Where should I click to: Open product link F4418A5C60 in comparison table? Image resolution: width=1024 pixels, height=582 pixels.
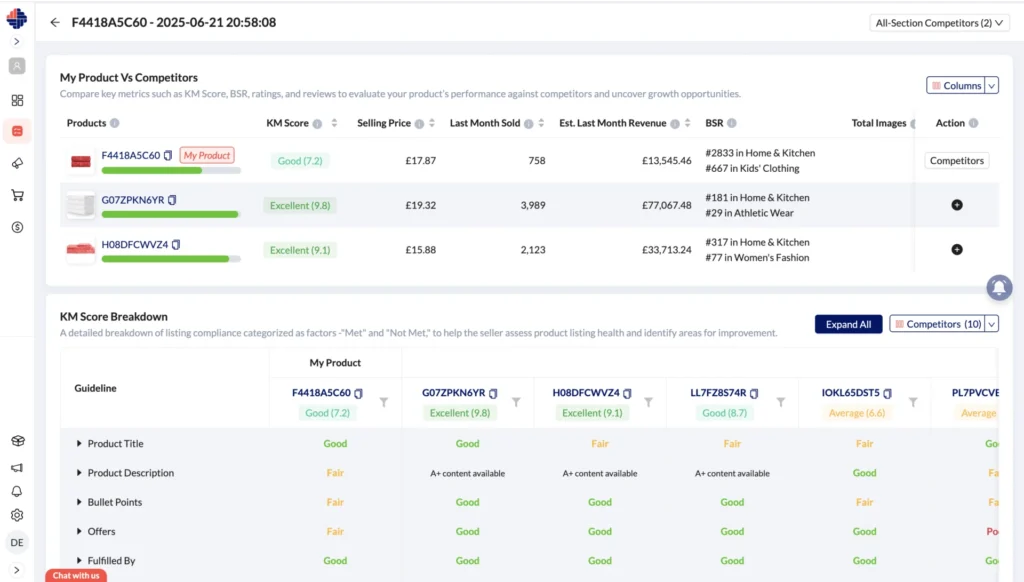click(131, 155)
